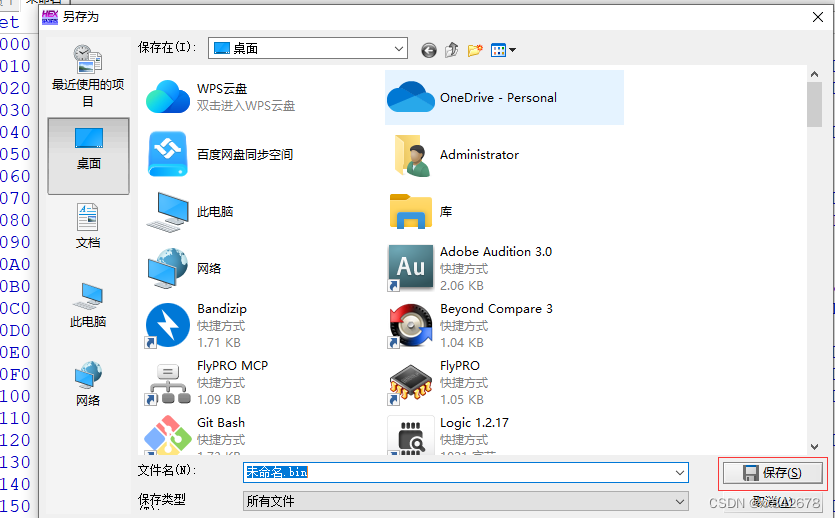Click the file list scrollbar up arrow
Image resolution: width=835 pixels, height=518 pixels.
[814, 74]
